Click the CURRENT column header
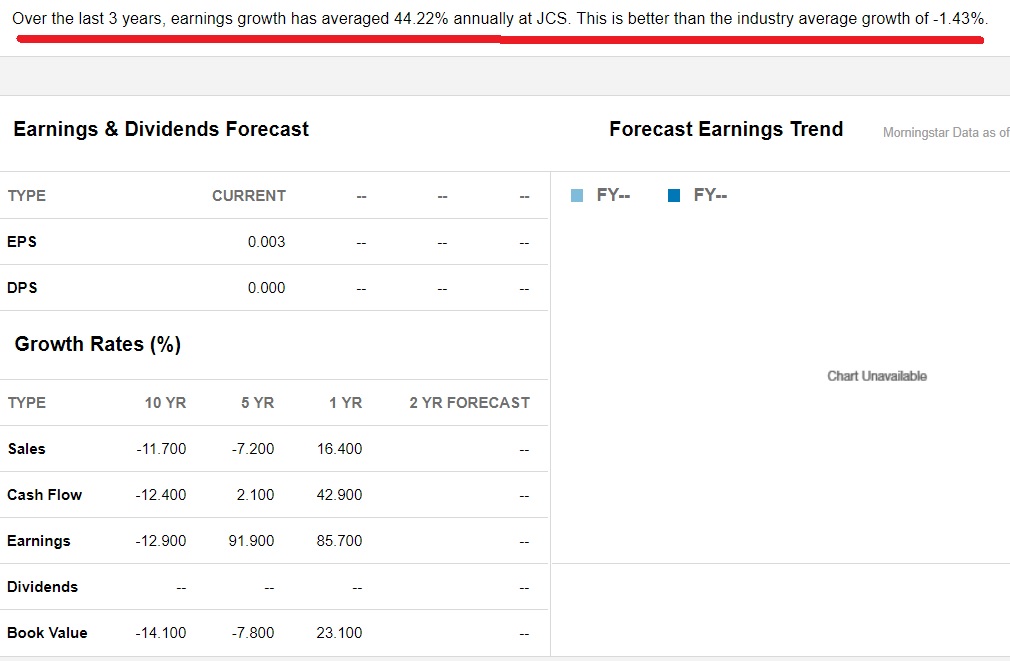The image size is (1010, 661). tap(249, 196)
